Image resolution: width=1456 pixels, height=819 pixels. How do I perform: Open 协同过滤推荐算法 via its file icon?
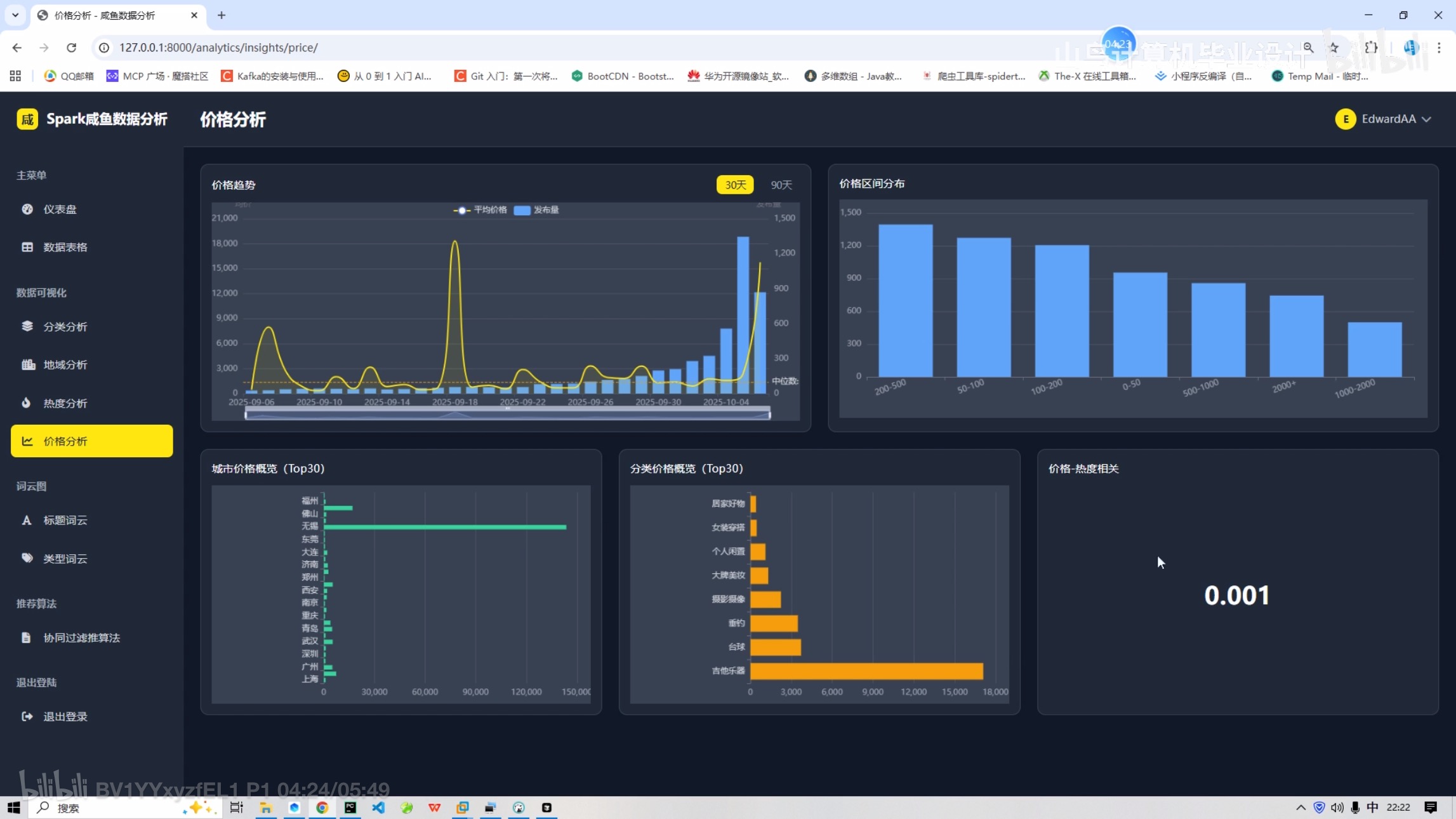click(26, 637)
